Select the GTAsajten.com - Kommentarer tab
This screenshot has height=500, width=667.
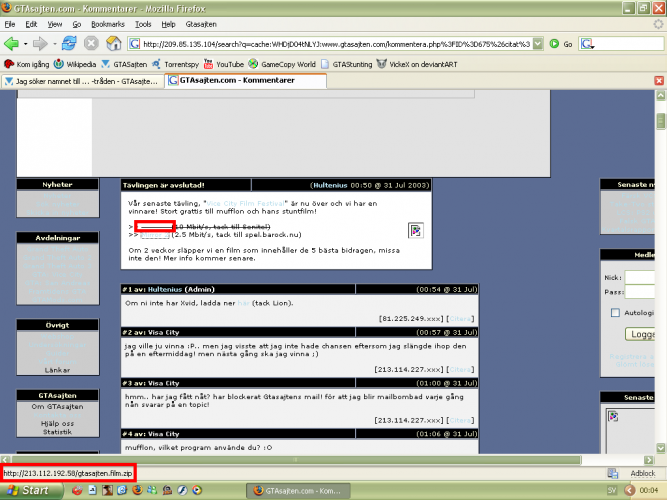click(x=246, y=80)
